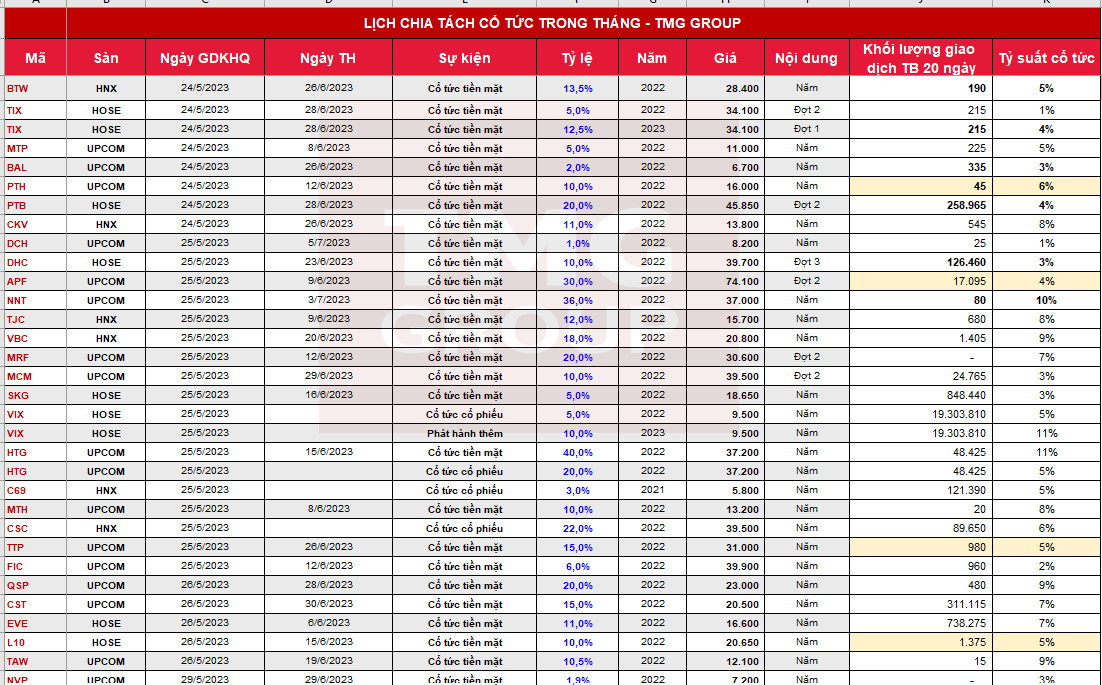Click the 'Đợt 3' cell for DHC
The height and width of the screenshot is (685, 1102).
click(x=806, y=262)
